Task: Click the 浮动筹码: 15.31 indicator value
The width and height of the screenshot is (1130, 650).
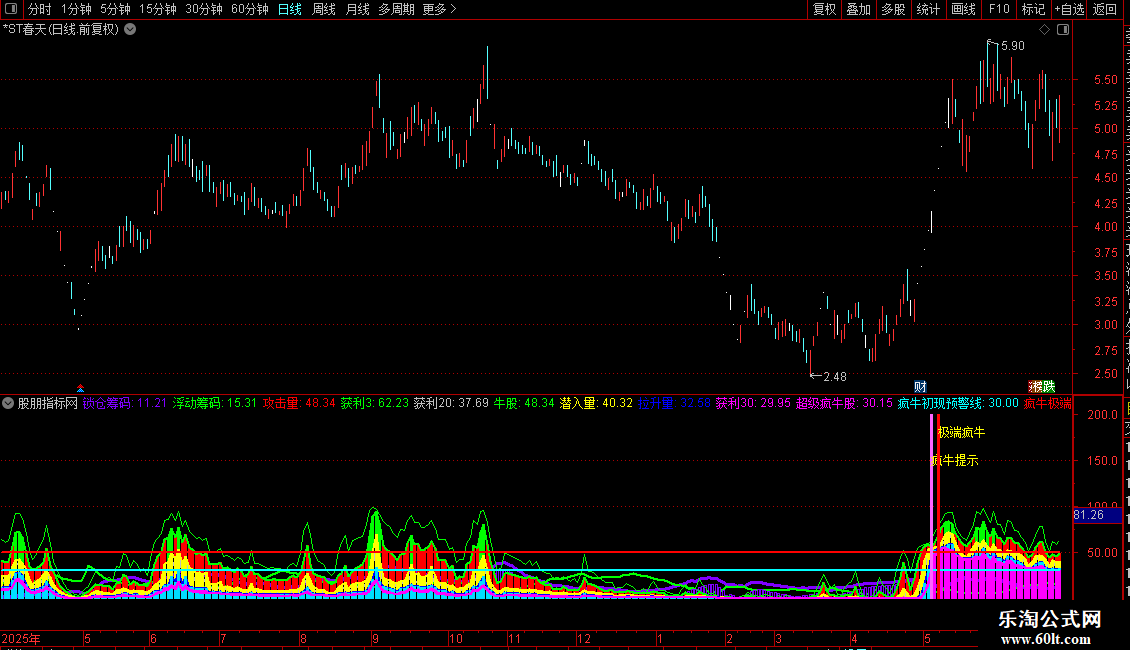Action: pyautogui.click(x=215, y=404)
